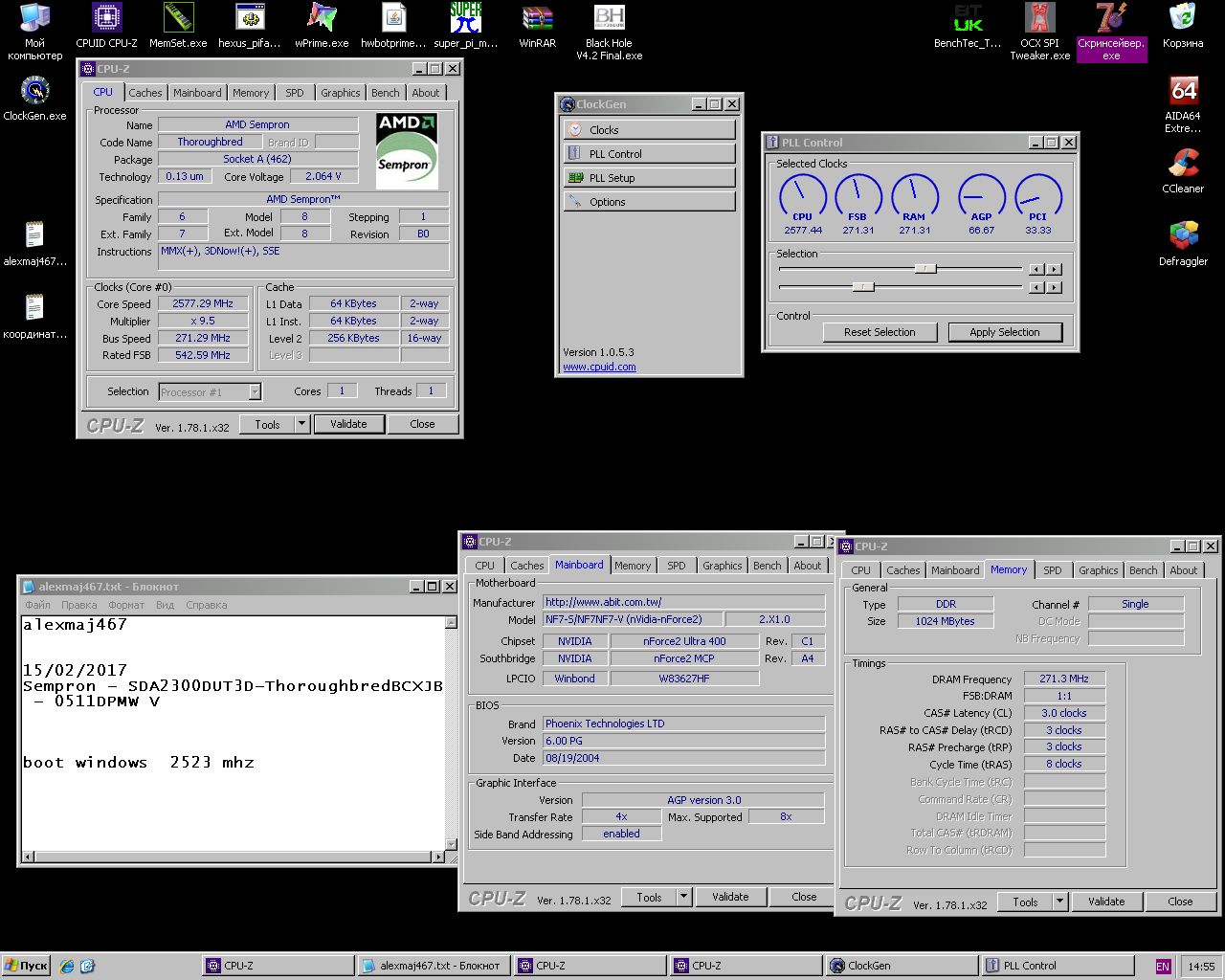Open the BenchTec desktop icon
This screenshot has width=1225, height=980.
968,26
